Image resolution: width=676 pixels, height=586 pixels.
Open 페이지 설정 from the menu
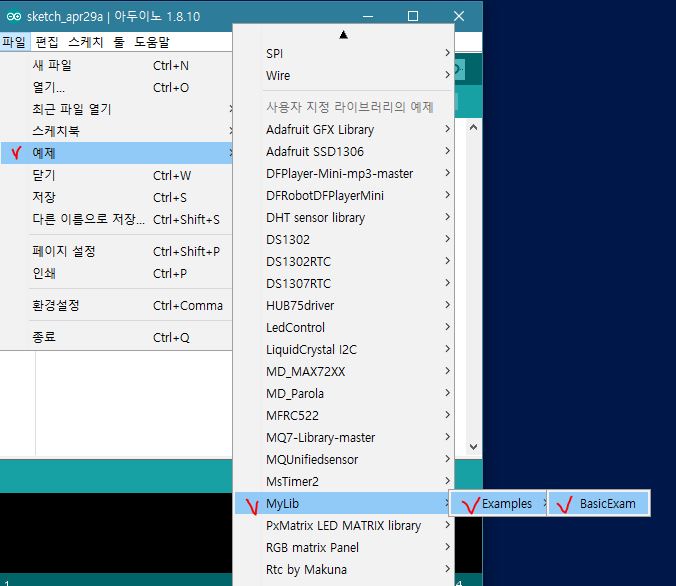pyautogui.click(x=116, y=251)
